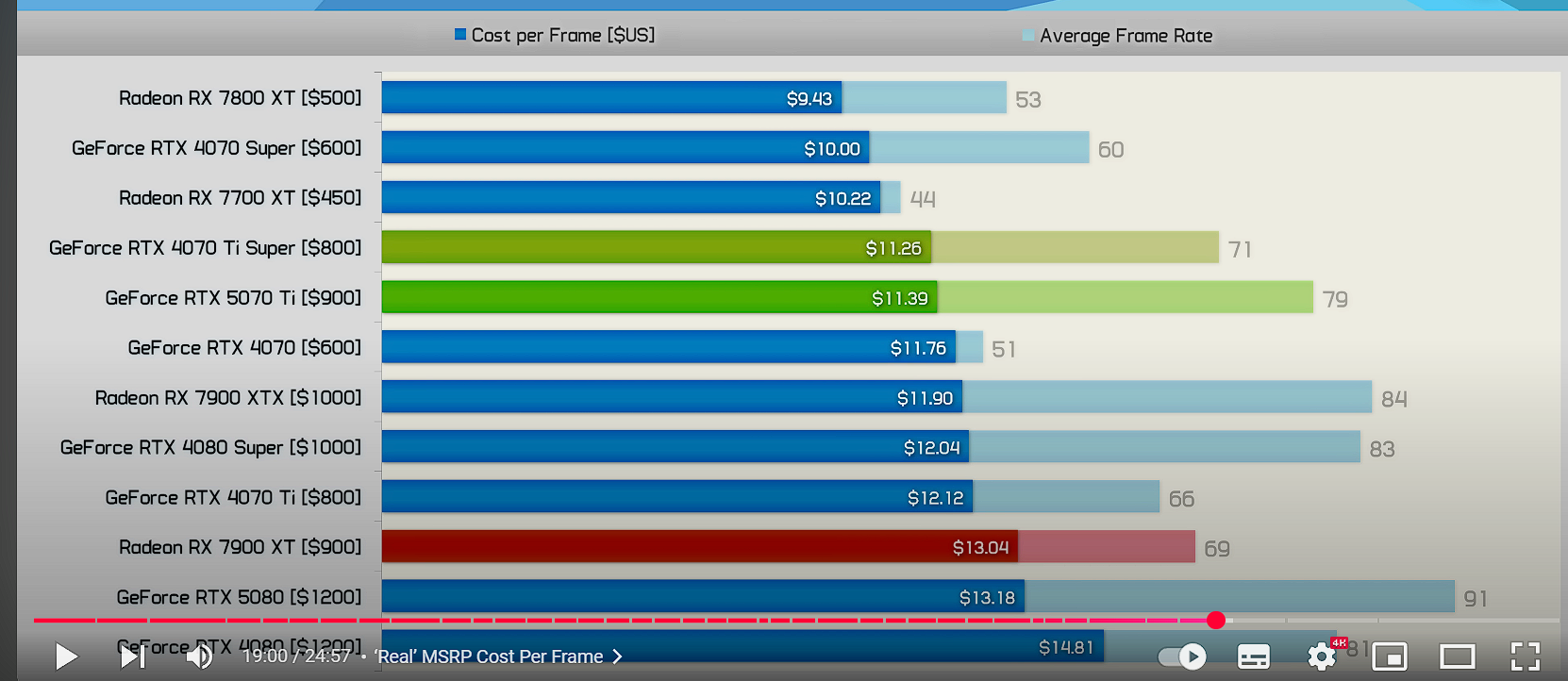Viewport: 1568px width, 681px height.
Task: Click the frame rate value 83
Action: point(1382,450)
